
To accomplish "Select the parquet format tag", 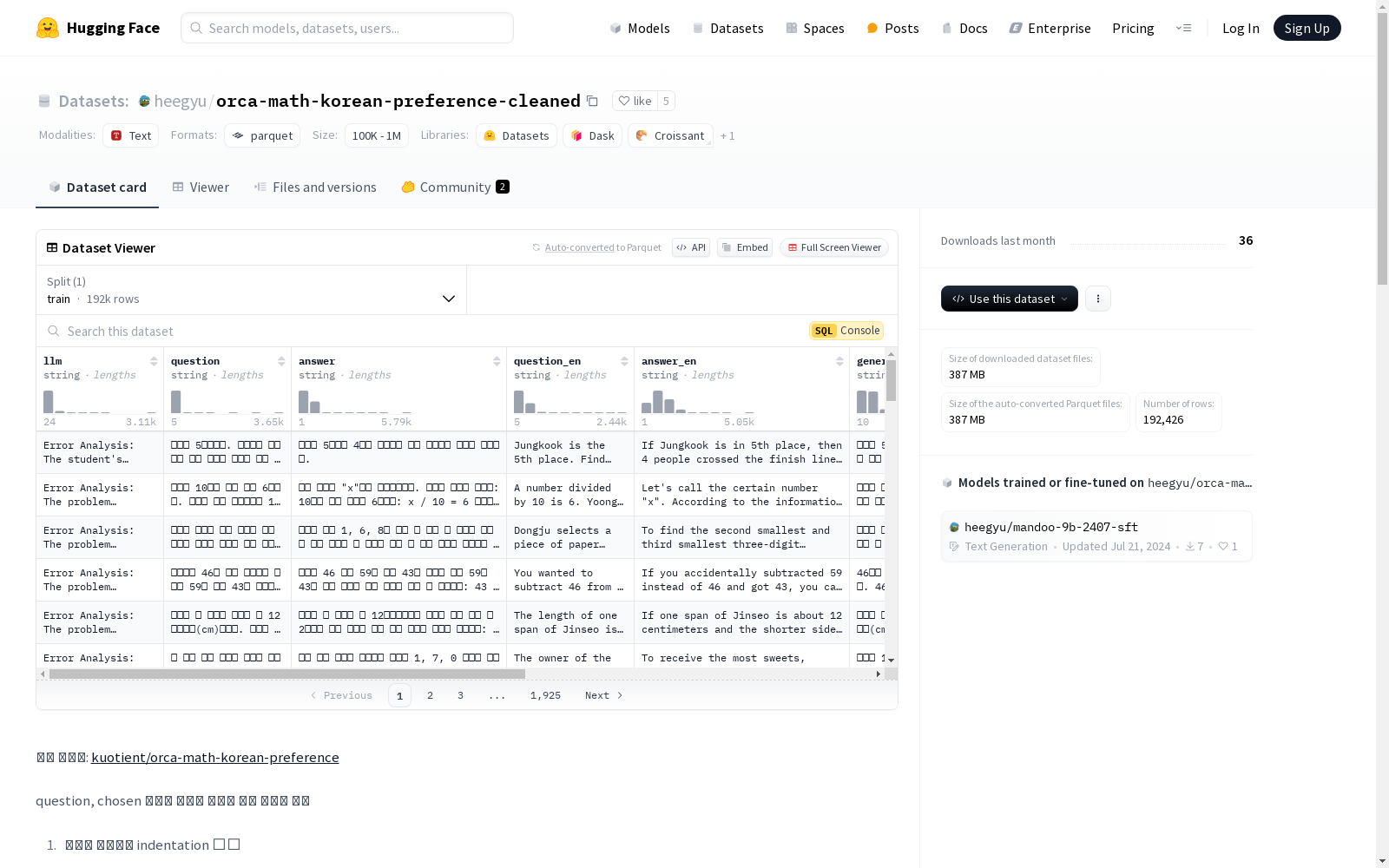I will 262,135.
